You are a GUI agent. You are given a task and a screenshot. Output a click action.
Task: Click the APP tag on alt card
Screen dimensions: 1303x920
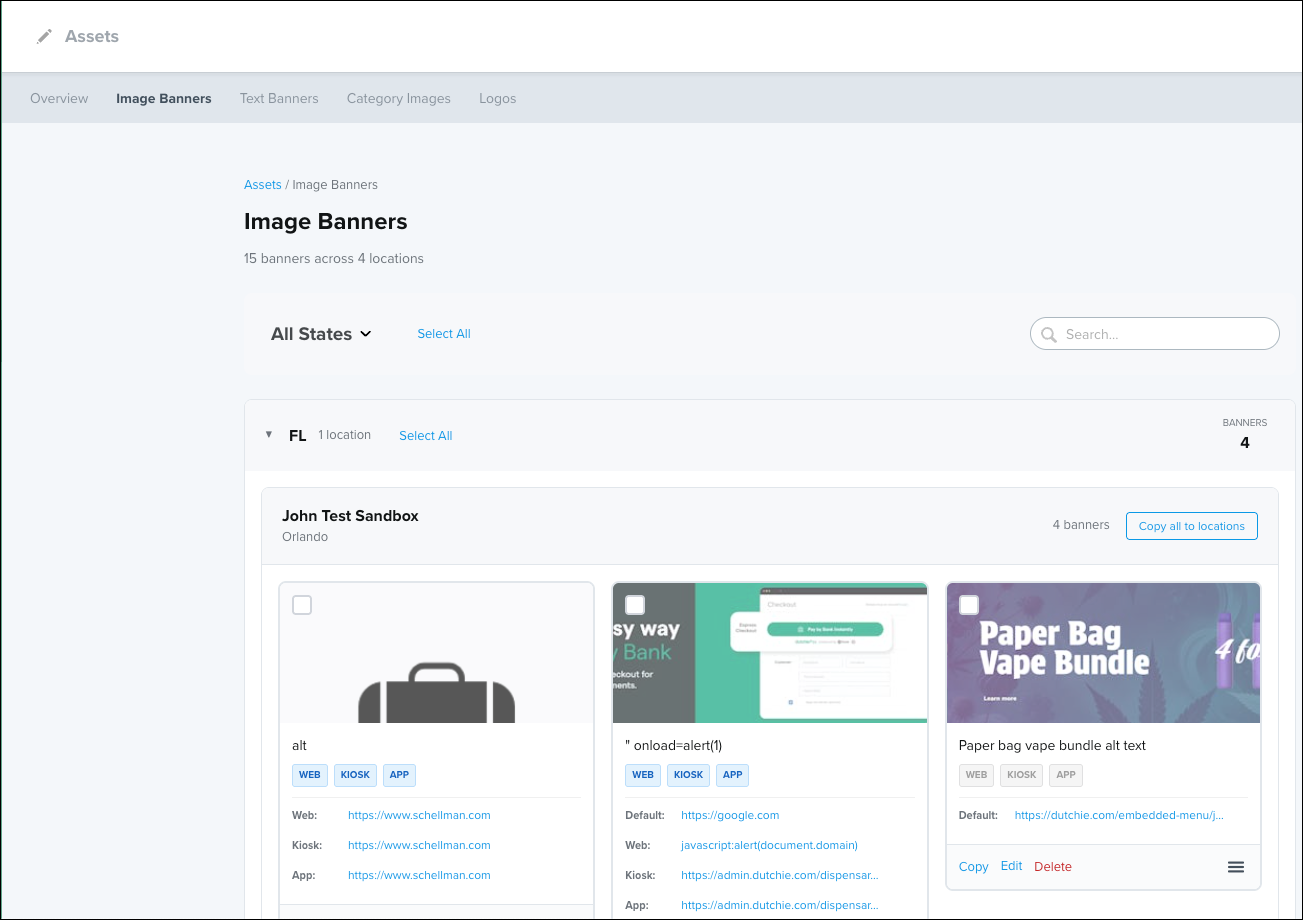[399, 775]
